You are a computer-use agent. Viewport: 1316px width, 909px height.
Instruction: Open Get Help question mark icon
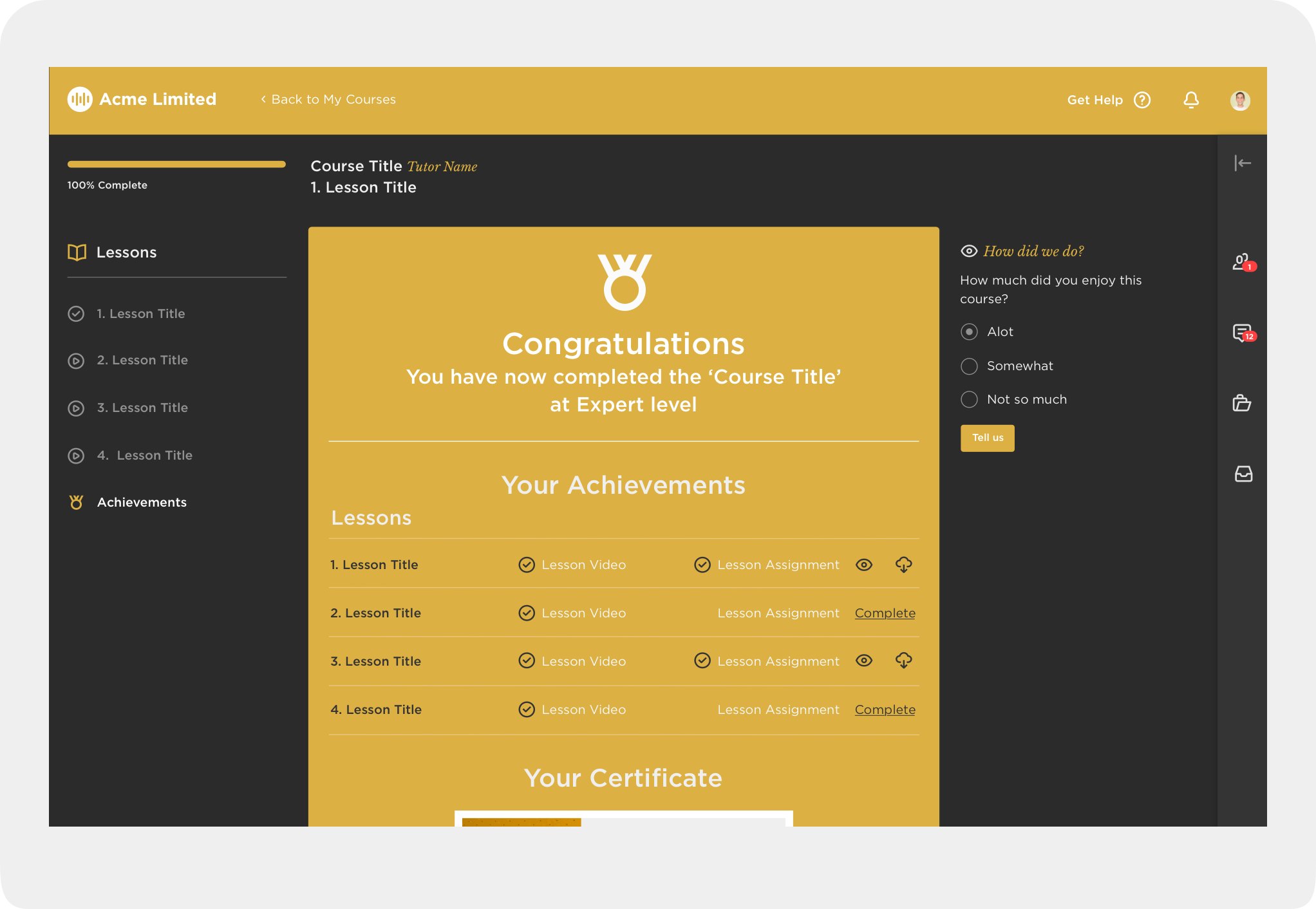[1142, 100]
